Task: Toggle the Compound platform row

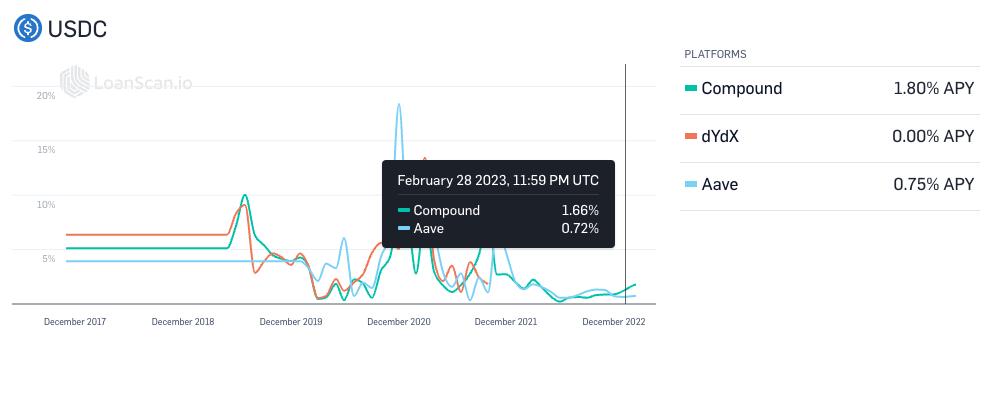Action: coord(830,90)
